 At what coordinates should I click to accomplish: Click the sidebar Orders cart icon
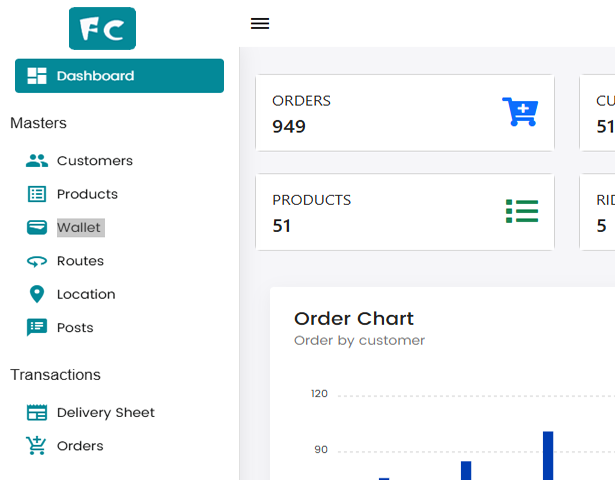[x=36, y=446]
